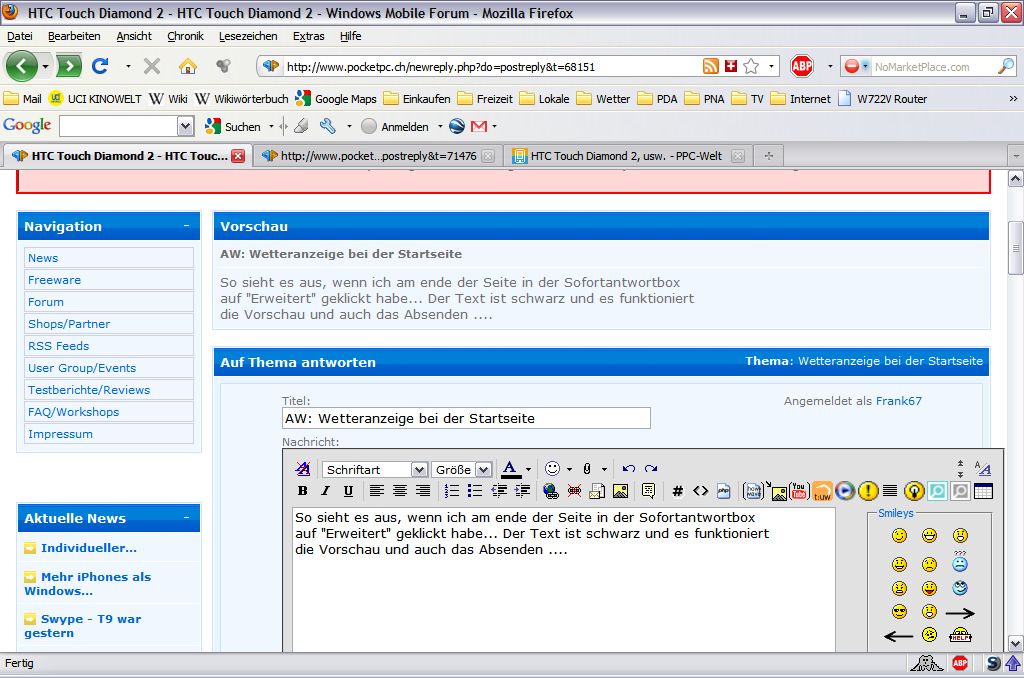Open the RSS feed icon in address bar
Screen dimensions: 1024x678
pos(711,66)
